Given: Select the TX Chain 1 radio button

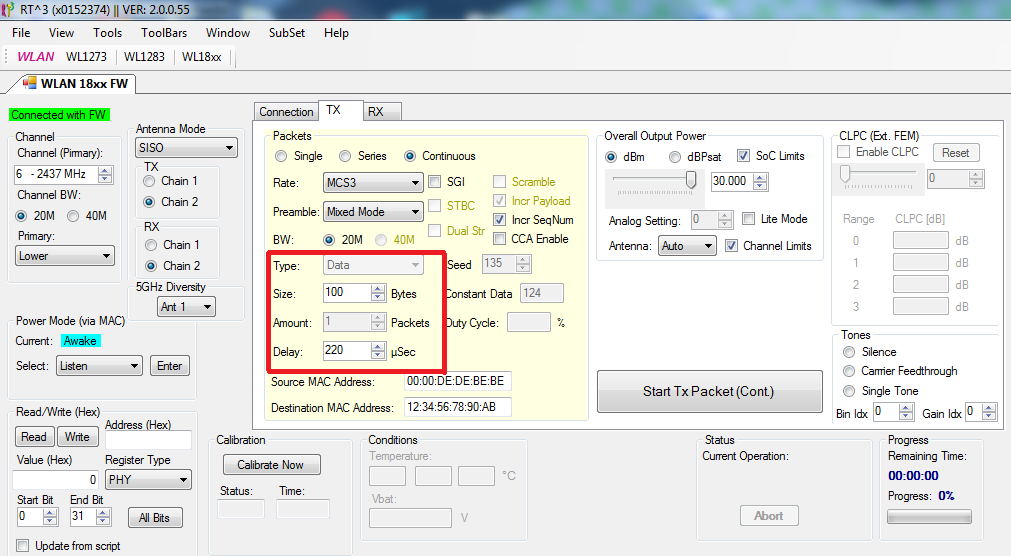Looking at the screenshot, I should (149, 181).
